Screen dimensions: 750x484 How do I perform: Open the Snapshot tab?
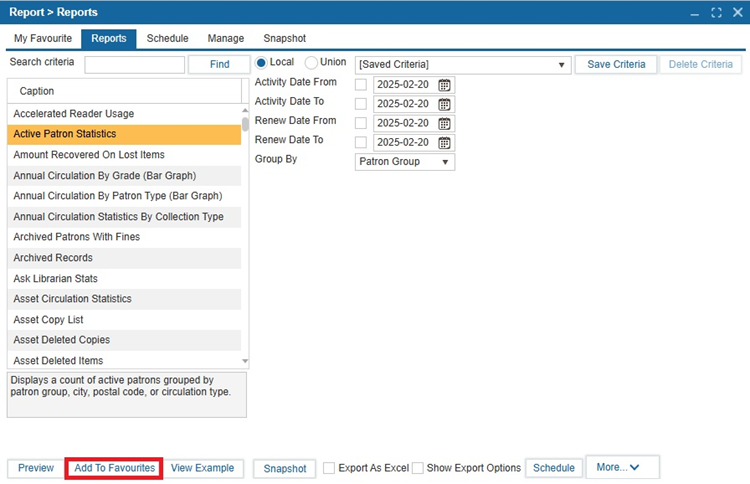[285, 38]
